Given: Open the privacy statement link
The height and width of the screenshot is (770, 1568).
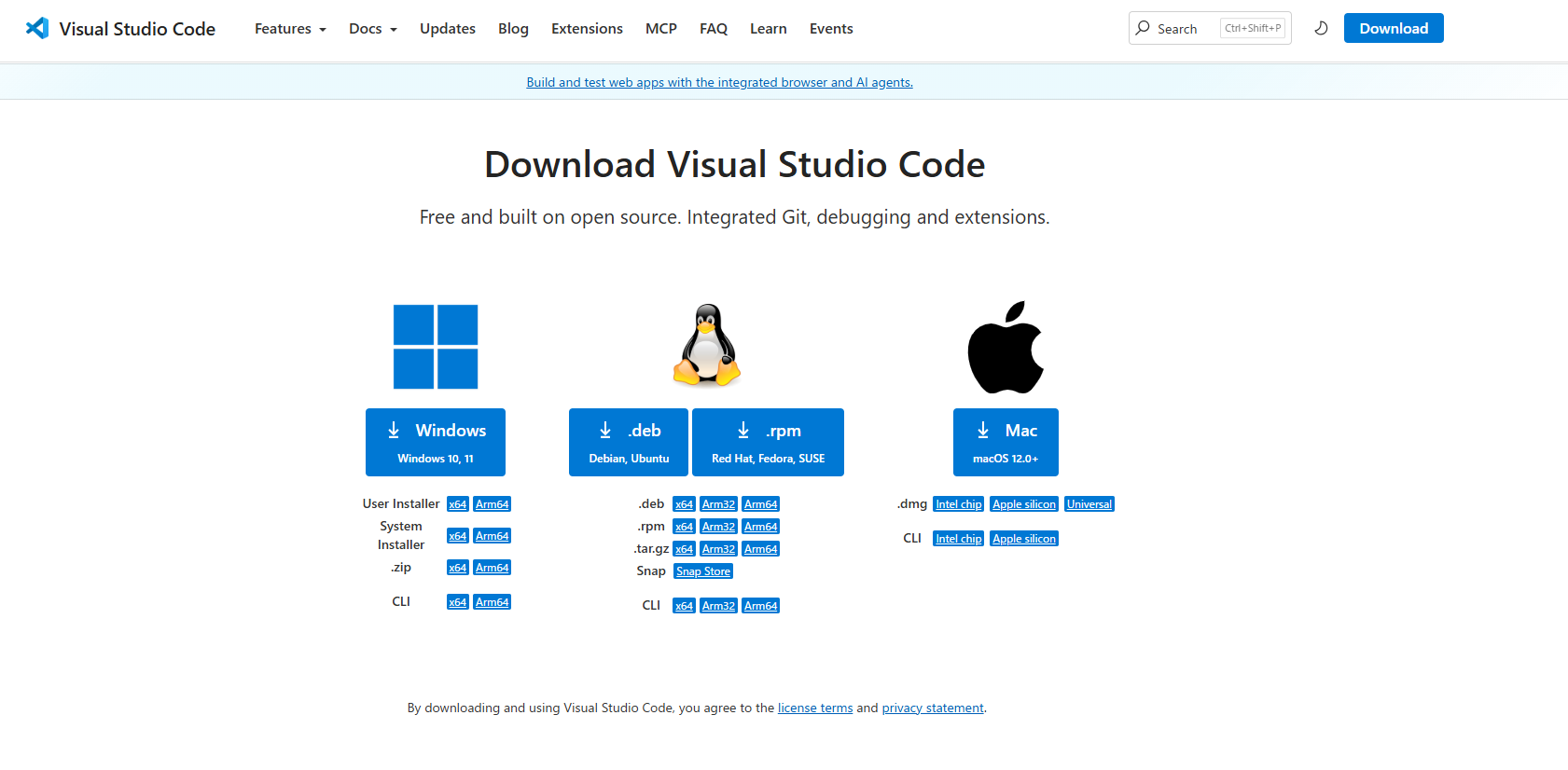Looking at the screenshot, I should tap(933, 708).
